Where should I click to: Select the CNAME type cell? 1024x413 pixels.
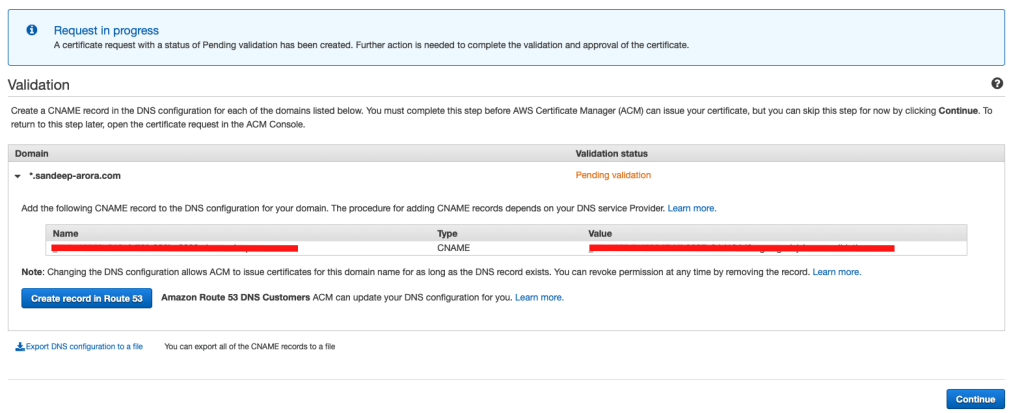[x=454, y=247]
